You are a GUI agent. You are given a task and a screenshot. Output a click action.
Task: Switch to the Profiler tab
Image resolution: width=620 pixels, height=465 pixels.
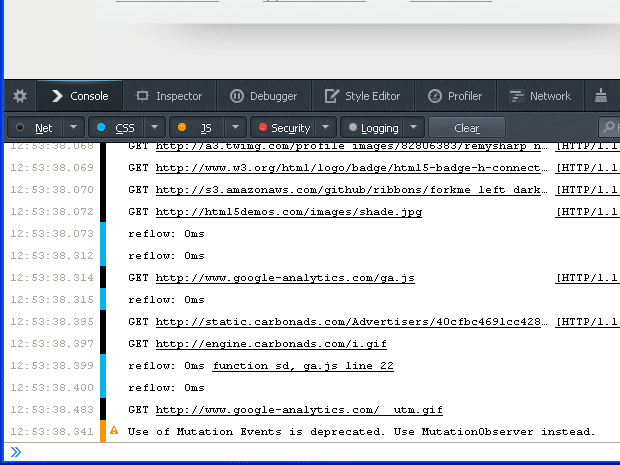pos(455,96)
